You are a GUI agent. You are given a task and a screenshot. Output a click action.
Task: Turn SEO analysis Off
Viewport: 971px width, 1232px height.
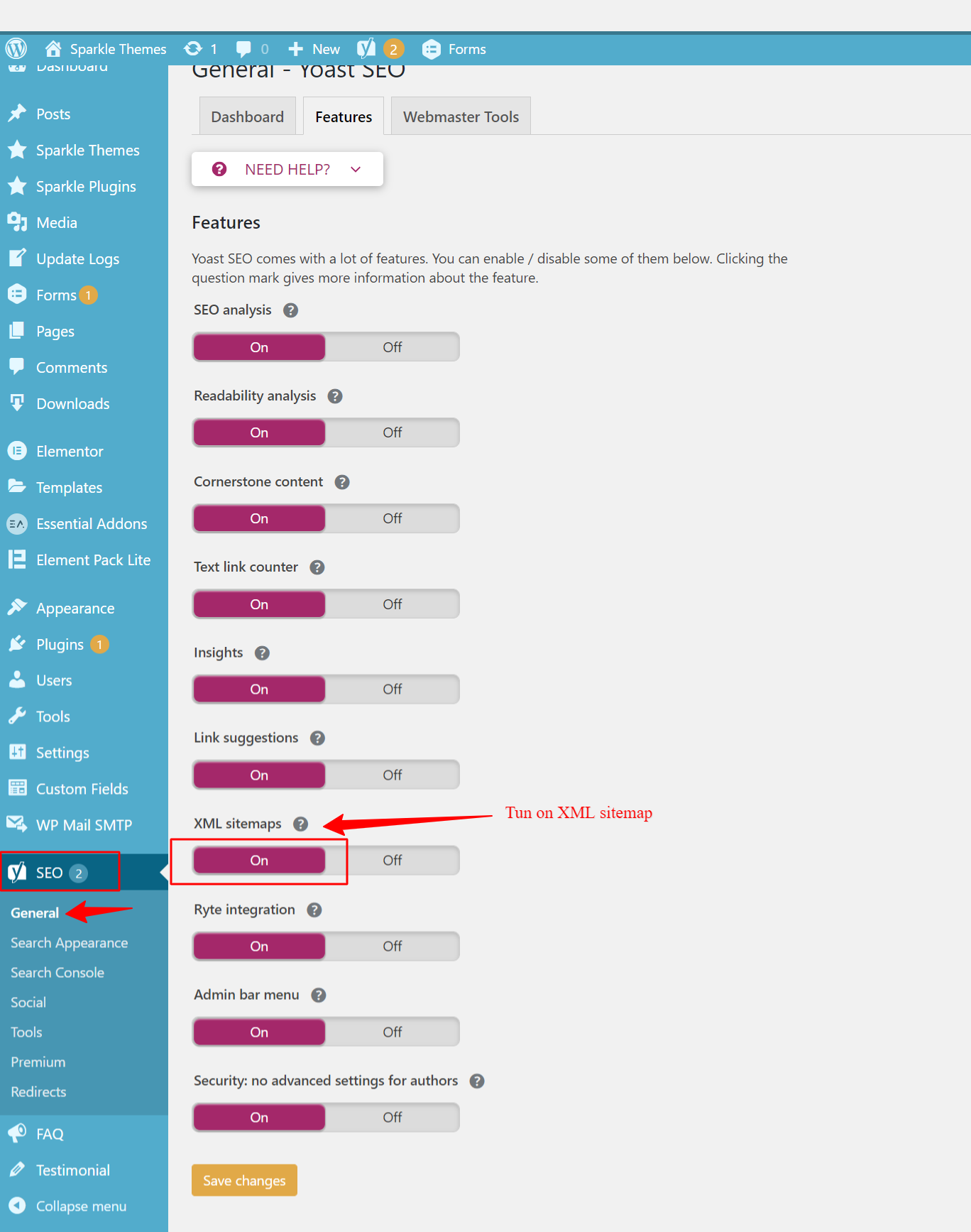click(x=392, y=347)
